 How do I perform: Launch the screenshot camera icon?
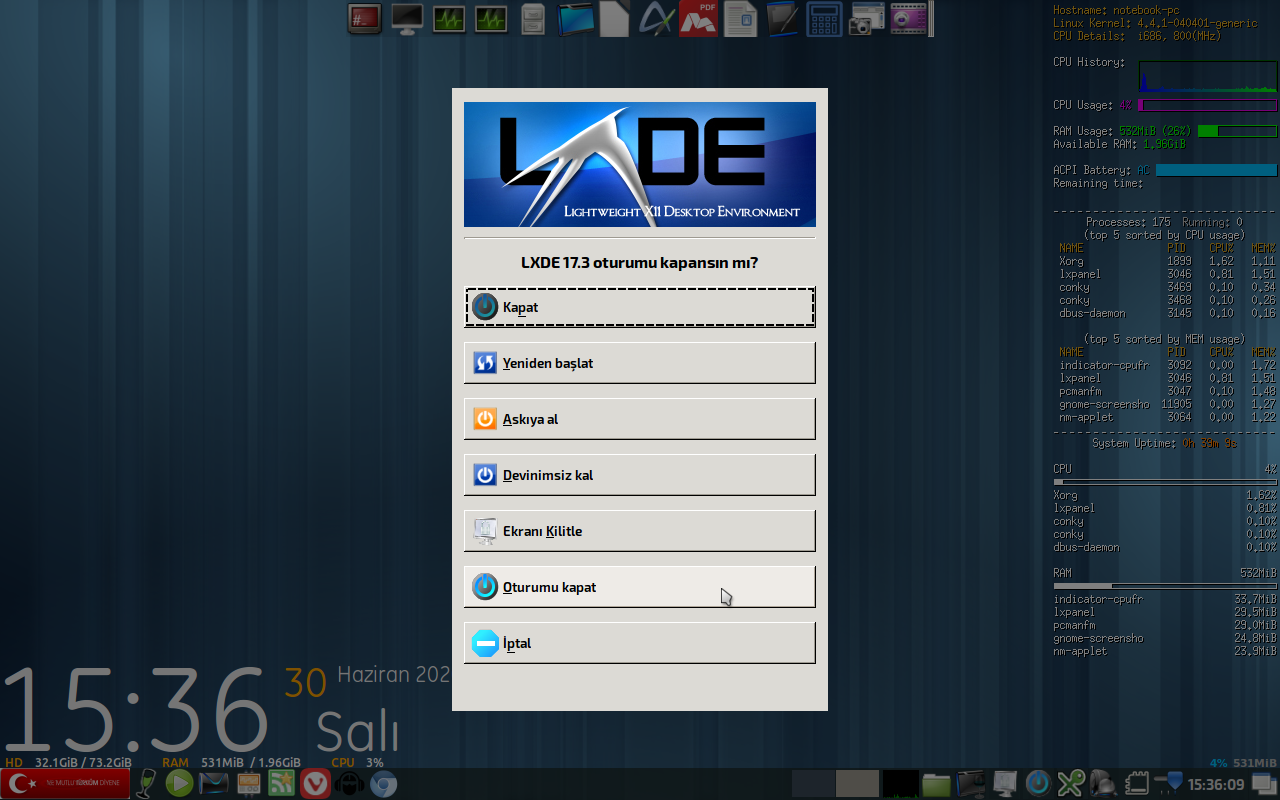click(866, 18)
